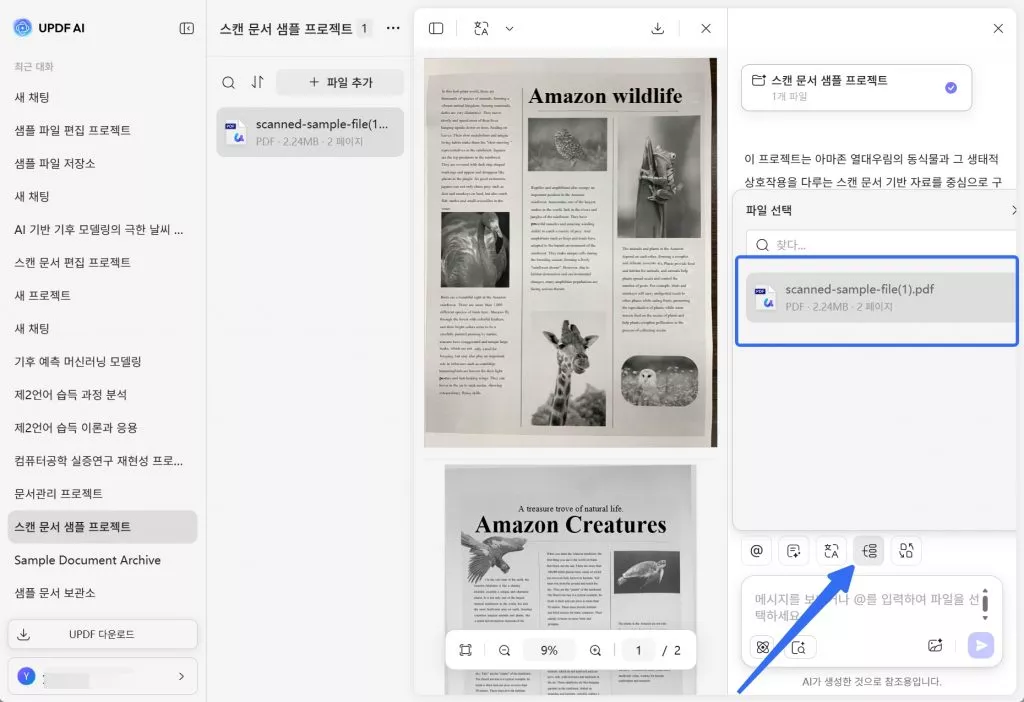Toggle checkmark on project card
Image resolution: width=1024 pixels, height=702 pixels.
point(951,88)
